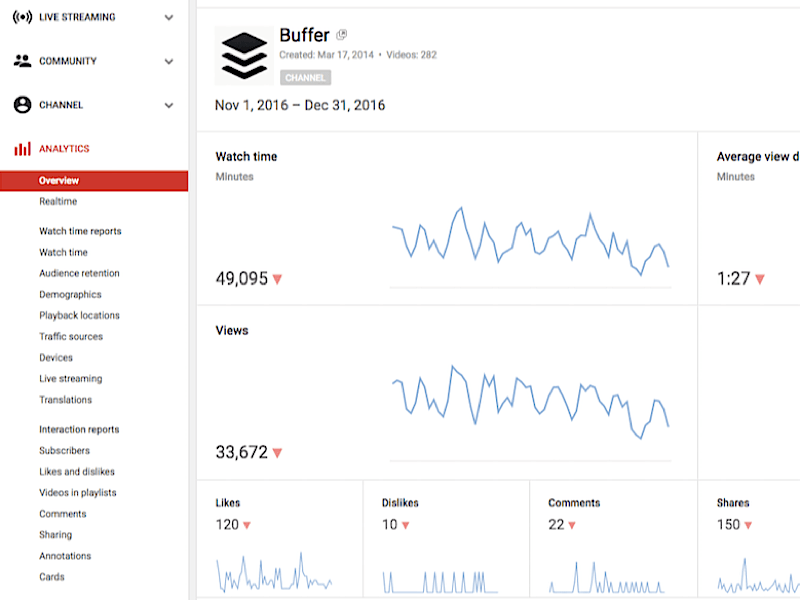Click the Average view duration down-trend arrow
This screenshot has width=800, height=600.
coord(760,279)
